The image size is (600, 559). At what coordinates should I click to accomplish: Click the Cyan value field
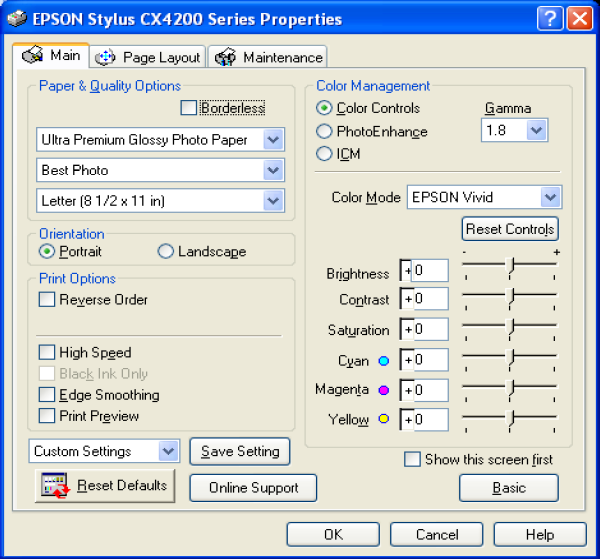pyautogui.click(x=424, y=360)
